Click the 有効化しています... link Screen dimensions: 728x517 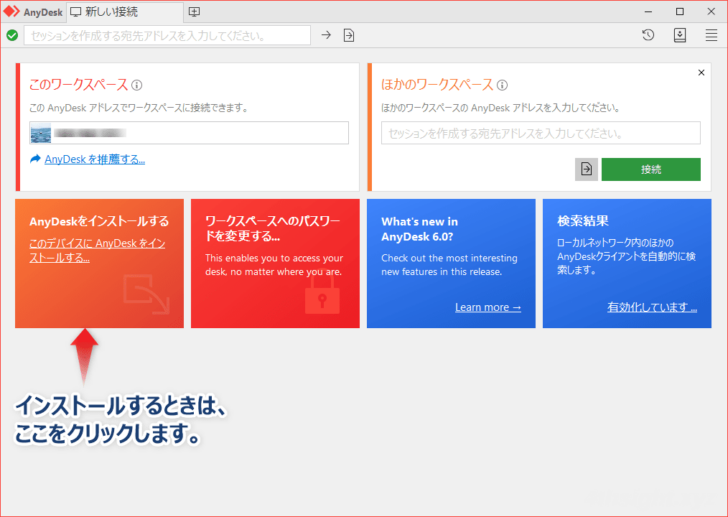(652, 307)
